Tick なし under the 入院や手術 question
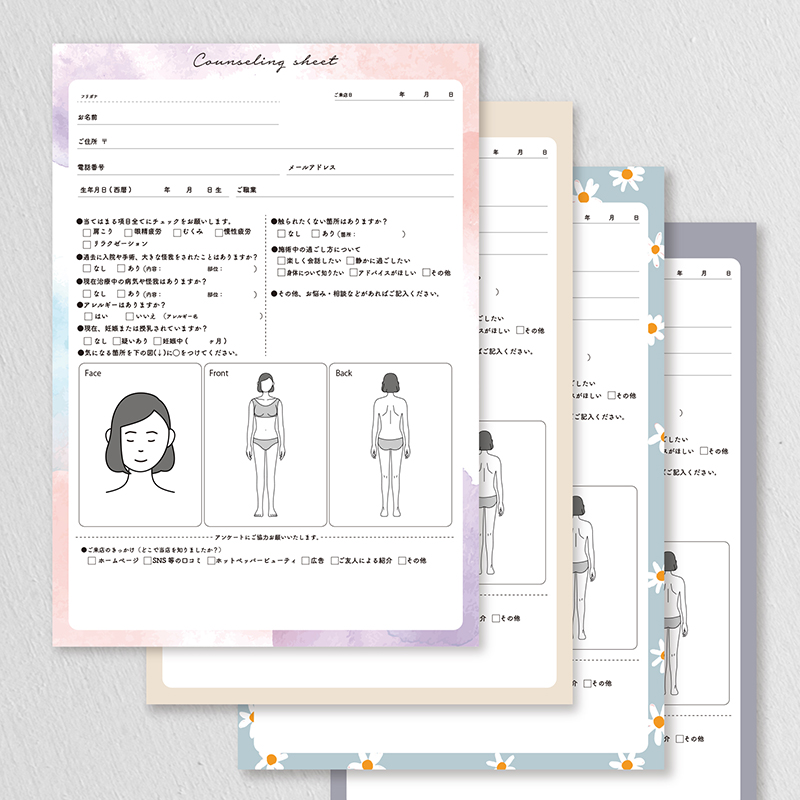This screenshot has height=800, width=800. coord(87,268)
